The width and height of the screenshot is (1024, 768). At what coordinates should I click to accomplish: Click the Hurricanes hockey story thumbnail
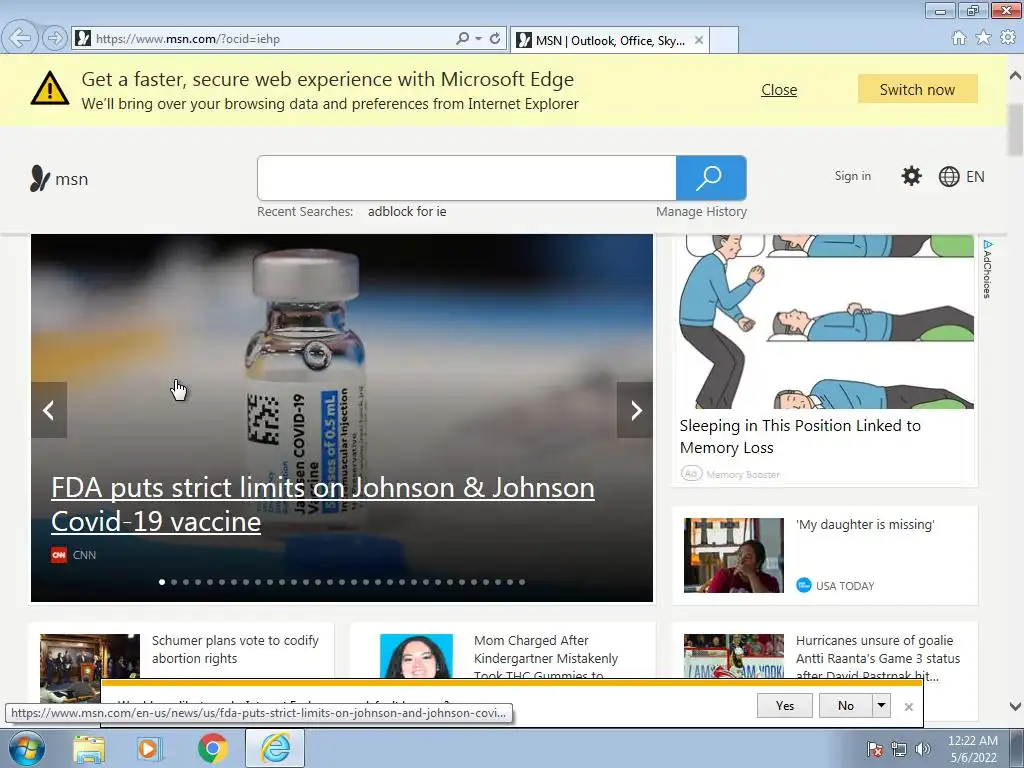[733, 656]
